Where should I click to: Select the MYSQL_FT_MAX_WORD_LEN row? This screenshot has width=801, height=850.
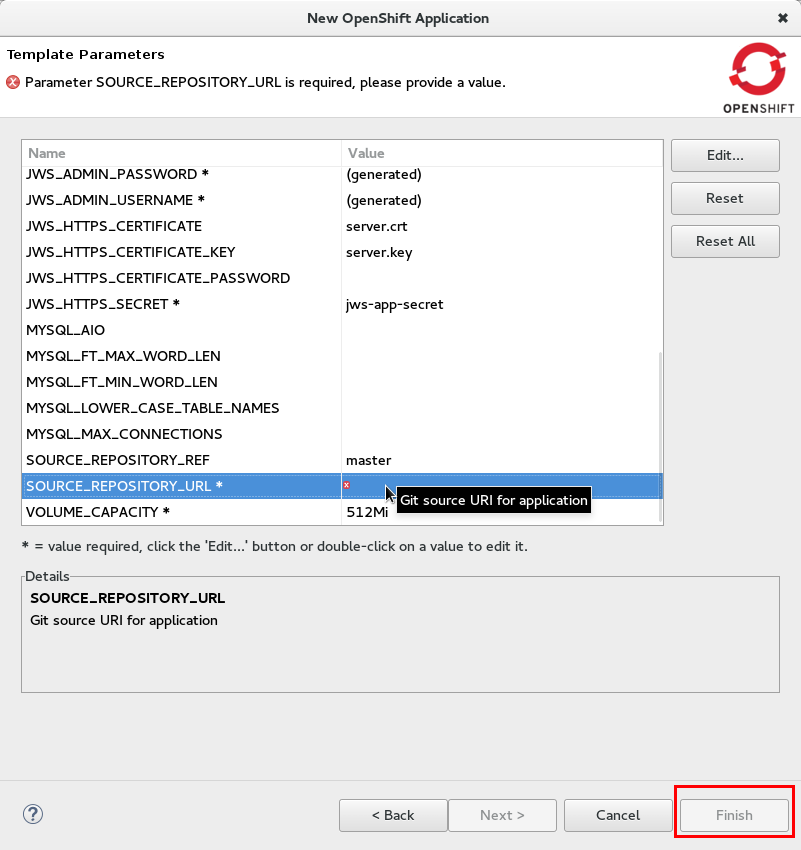pos(342,357)
